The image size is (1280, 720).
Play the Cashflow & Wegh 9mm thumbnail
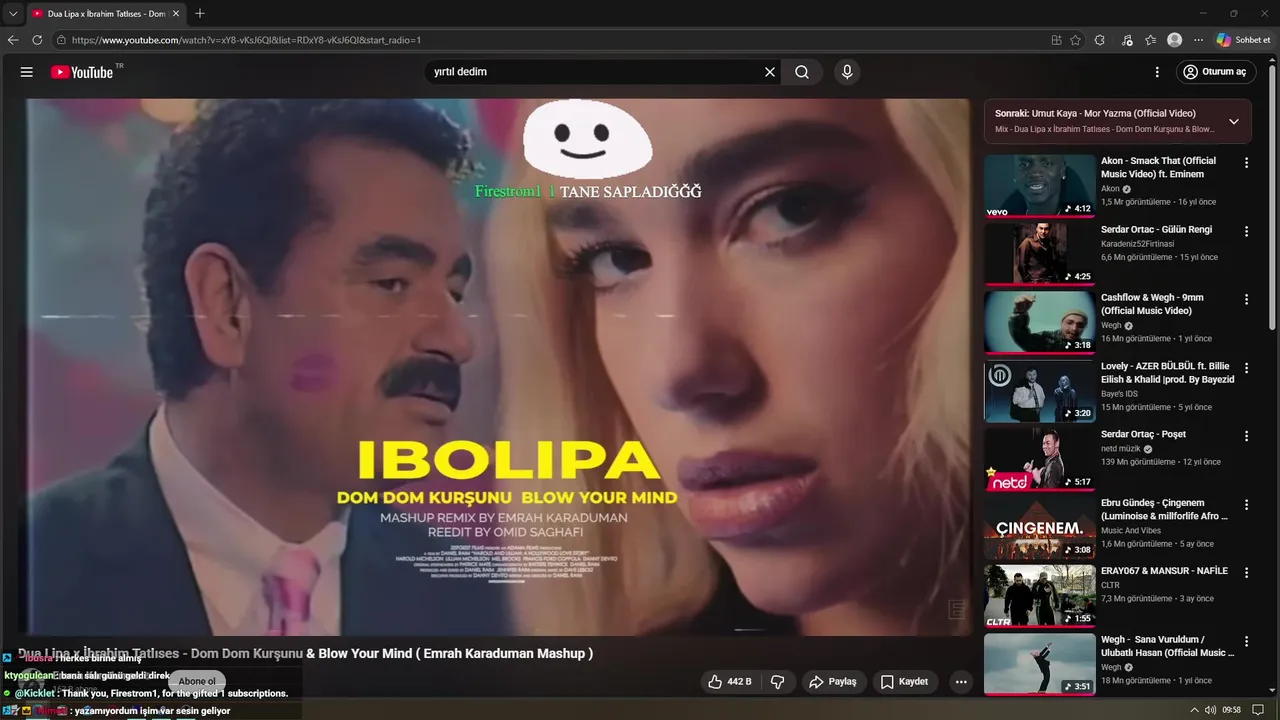click(x=1040, y=322)
